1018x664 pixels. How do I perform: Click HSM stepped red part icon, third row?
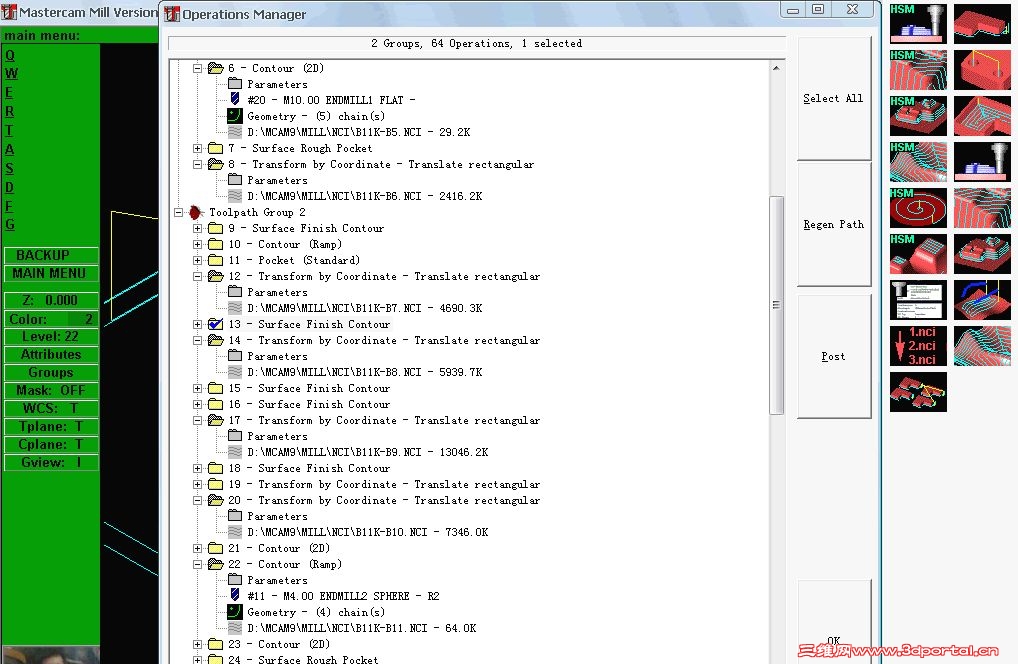[918, 116]
